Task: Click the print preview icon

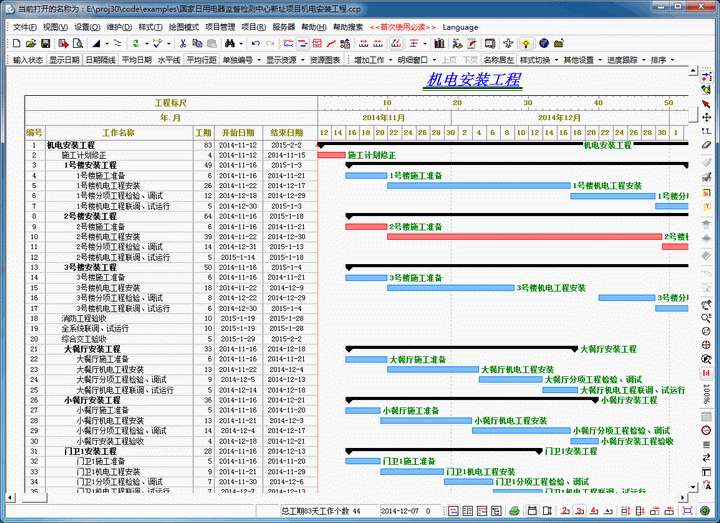Action: 79,44
